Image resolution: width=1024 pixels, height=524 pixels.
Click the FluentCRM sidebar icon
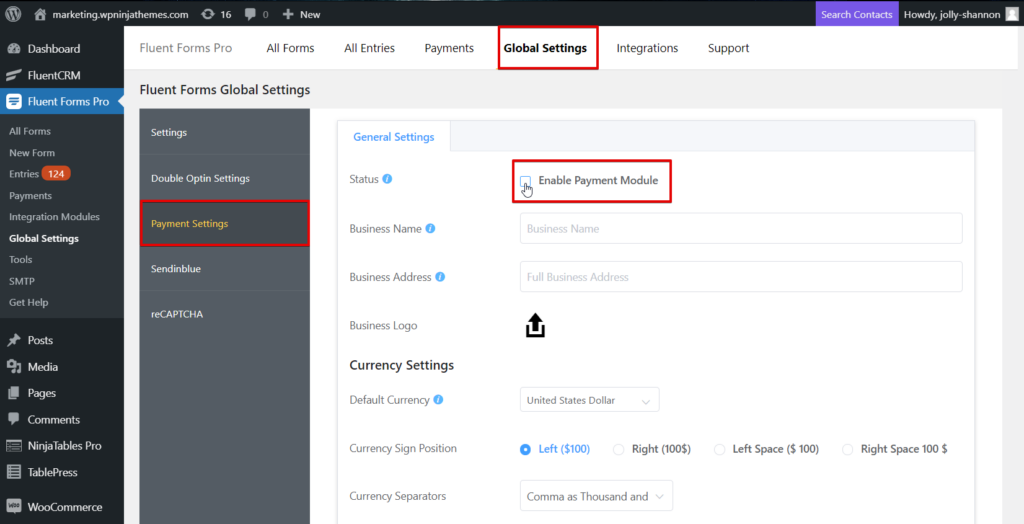(x=14, y=75)
